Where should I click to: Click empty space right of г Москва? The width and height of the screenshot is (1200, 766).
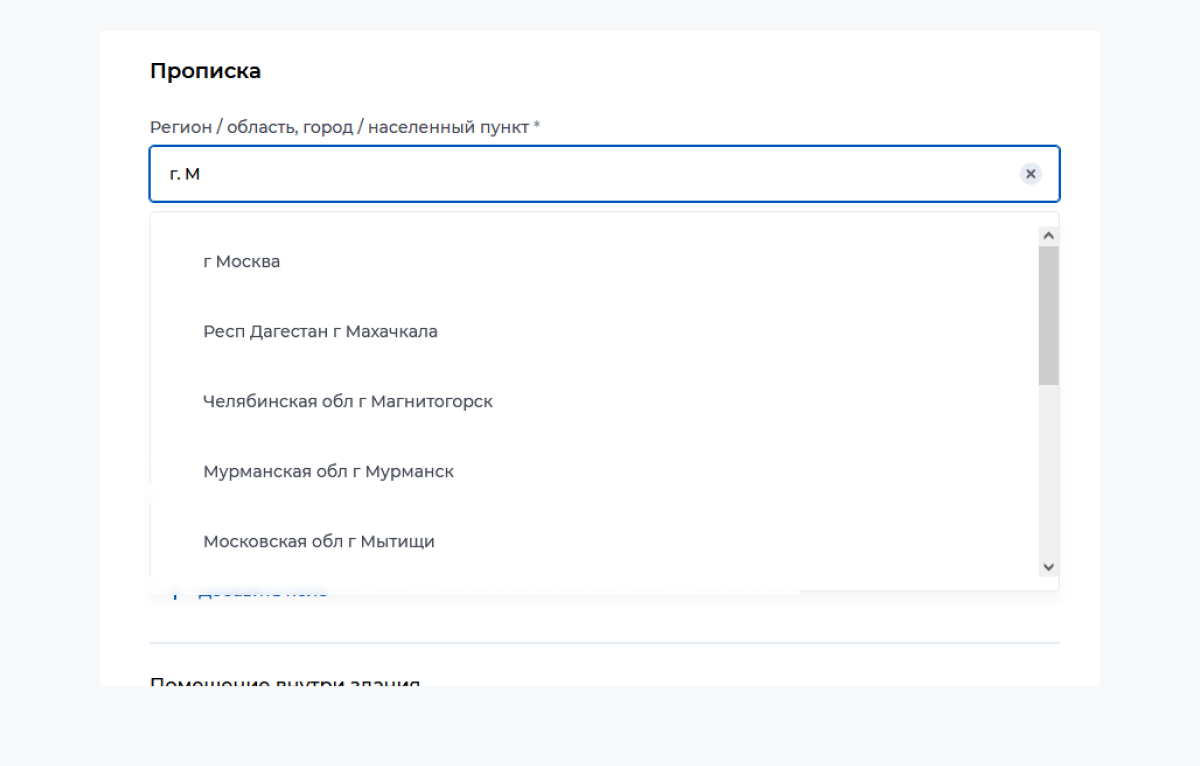[650, 261]
